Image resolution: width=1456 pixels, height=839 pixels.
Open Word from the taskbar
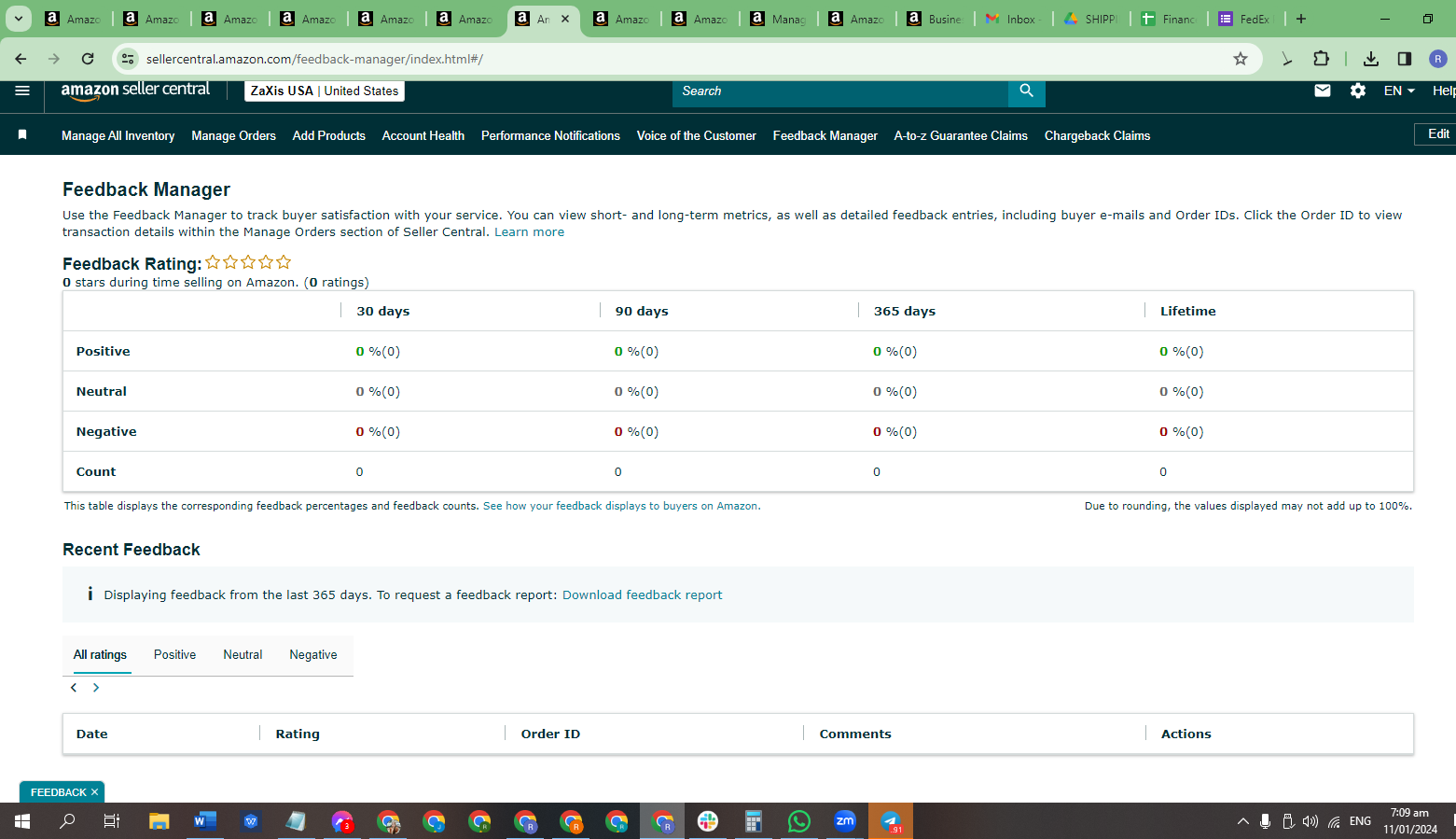tap(205, 821)
